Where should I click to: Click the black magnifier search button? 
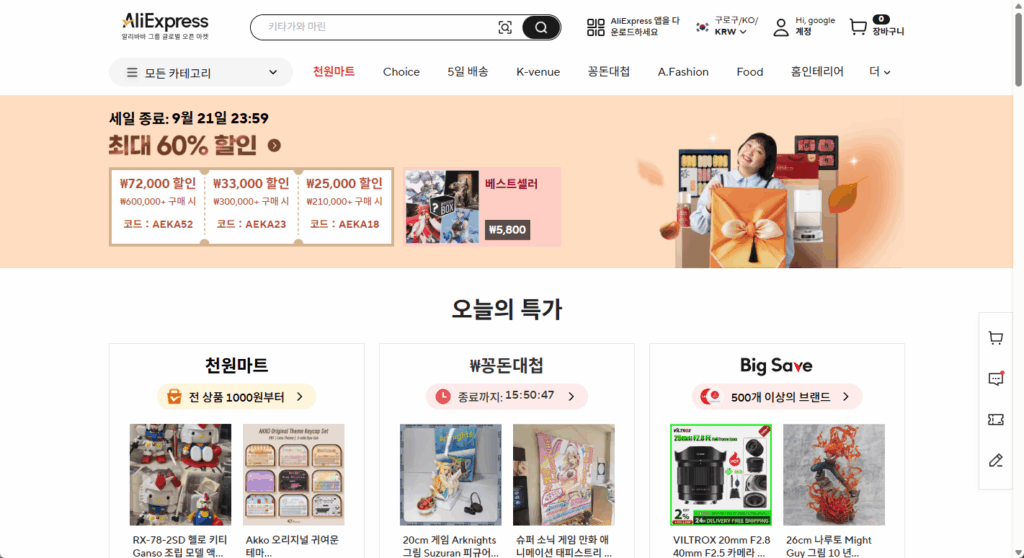[x=541, y=27]
